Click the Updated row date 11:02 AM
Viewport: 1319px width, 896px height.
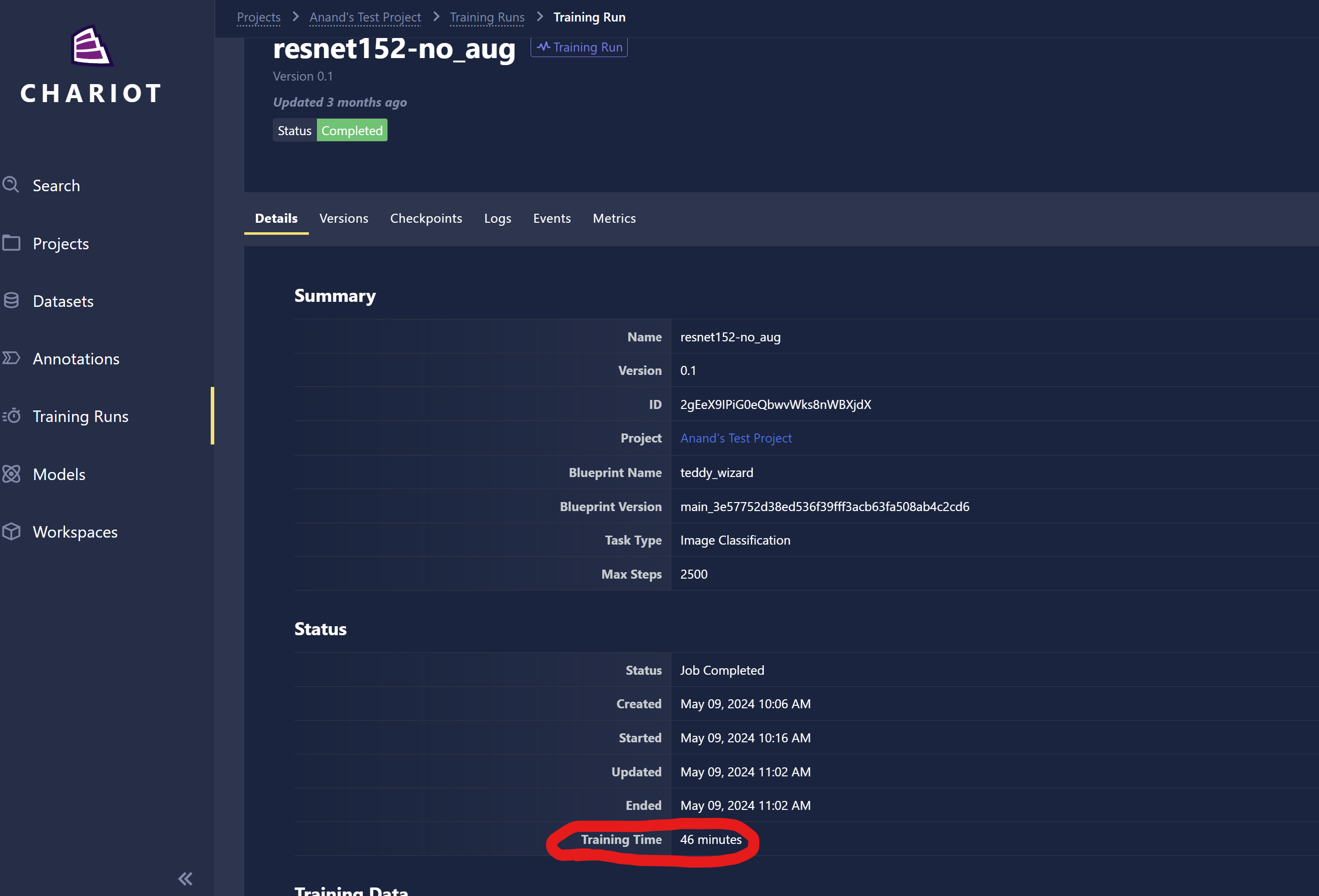746,772
